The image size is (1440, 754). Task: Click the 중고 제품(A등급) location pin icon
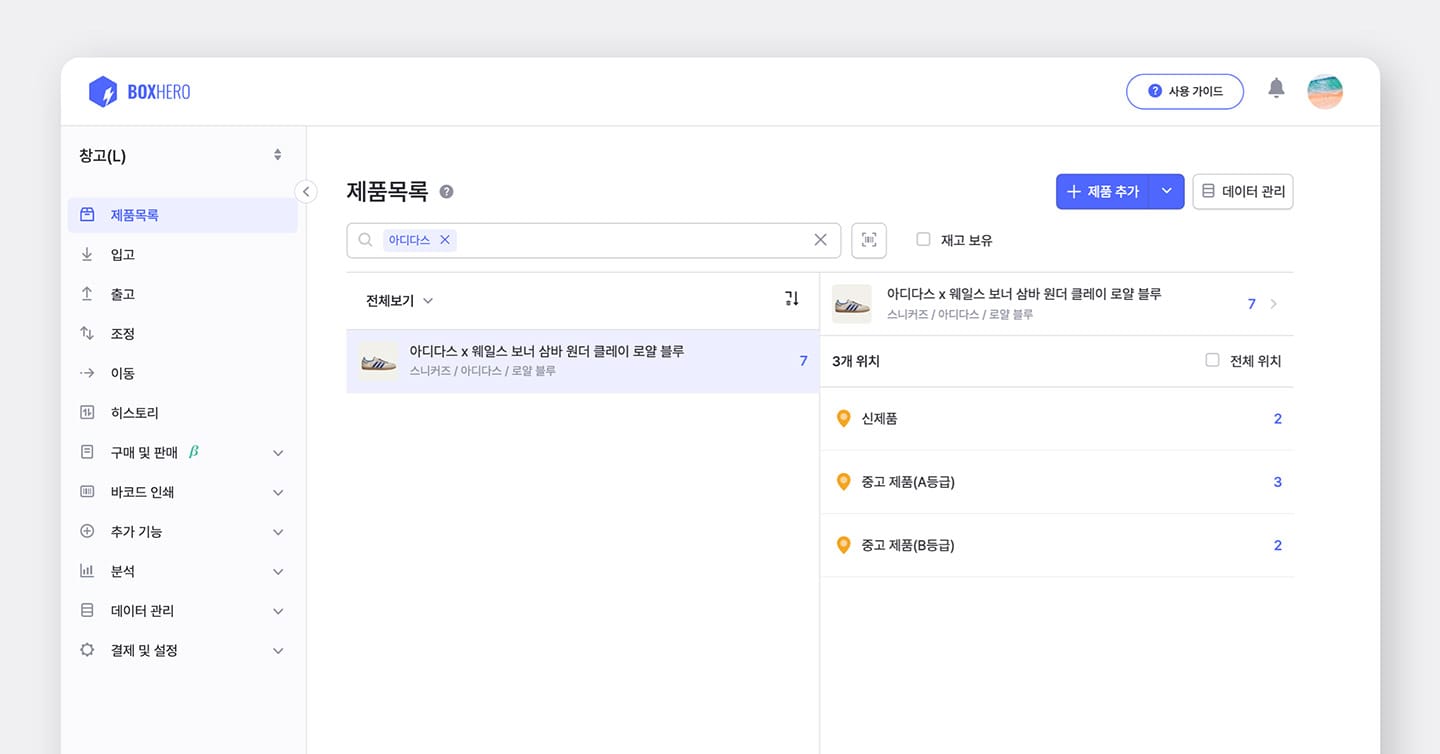[843, 482]
